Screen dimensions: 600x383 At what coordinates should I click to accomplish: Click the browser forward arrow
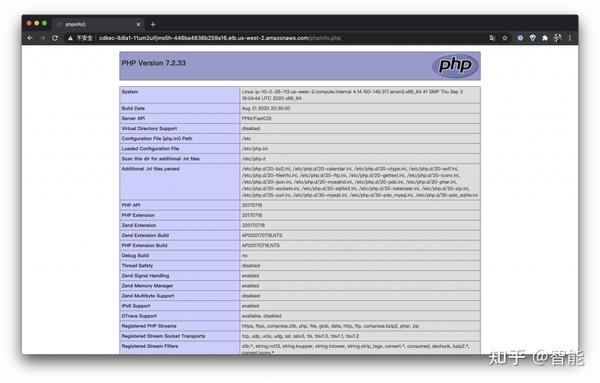point(42,38)
